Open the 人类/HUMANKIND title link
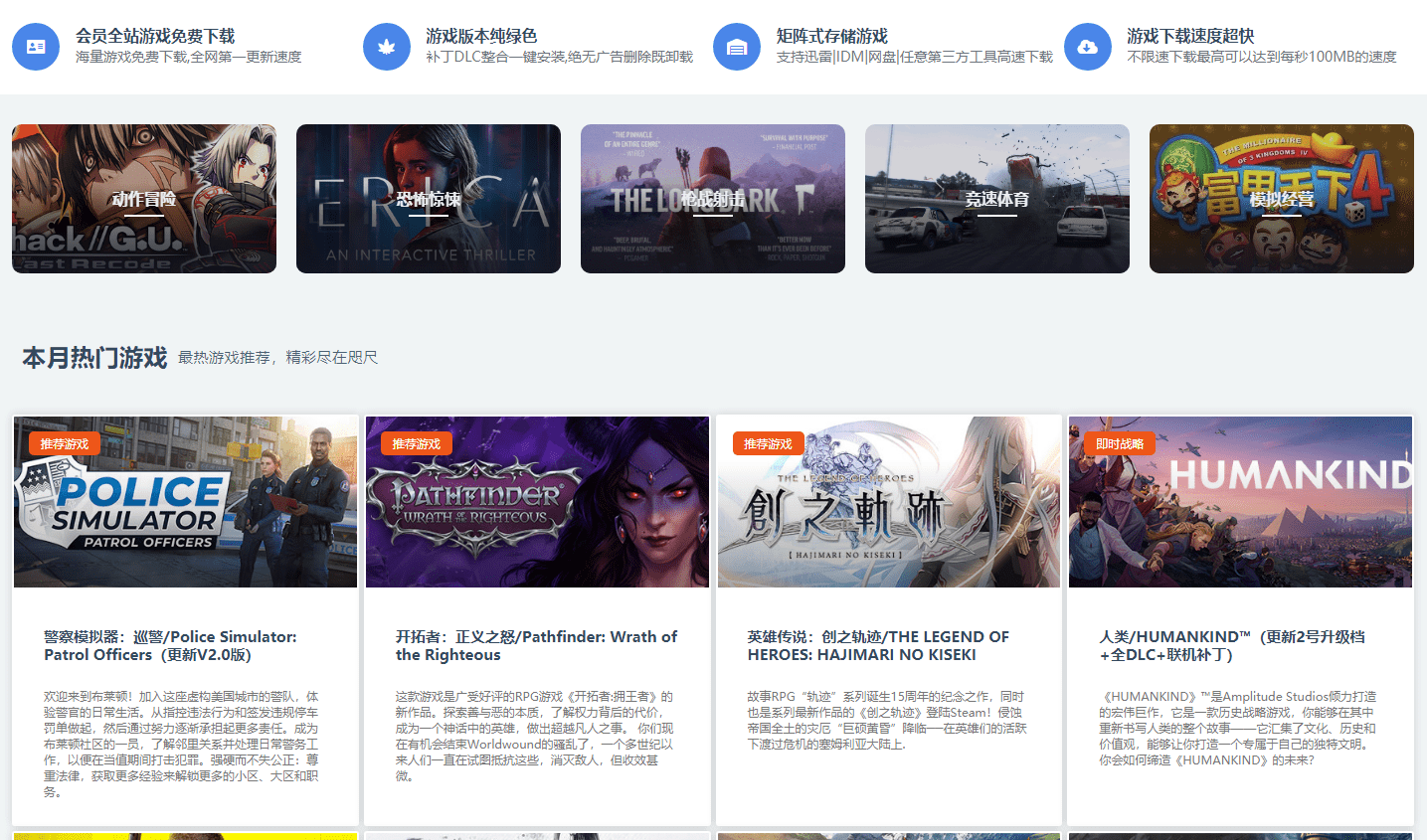This screenshot has height=840, width=1427. (x=1232, y=645)
